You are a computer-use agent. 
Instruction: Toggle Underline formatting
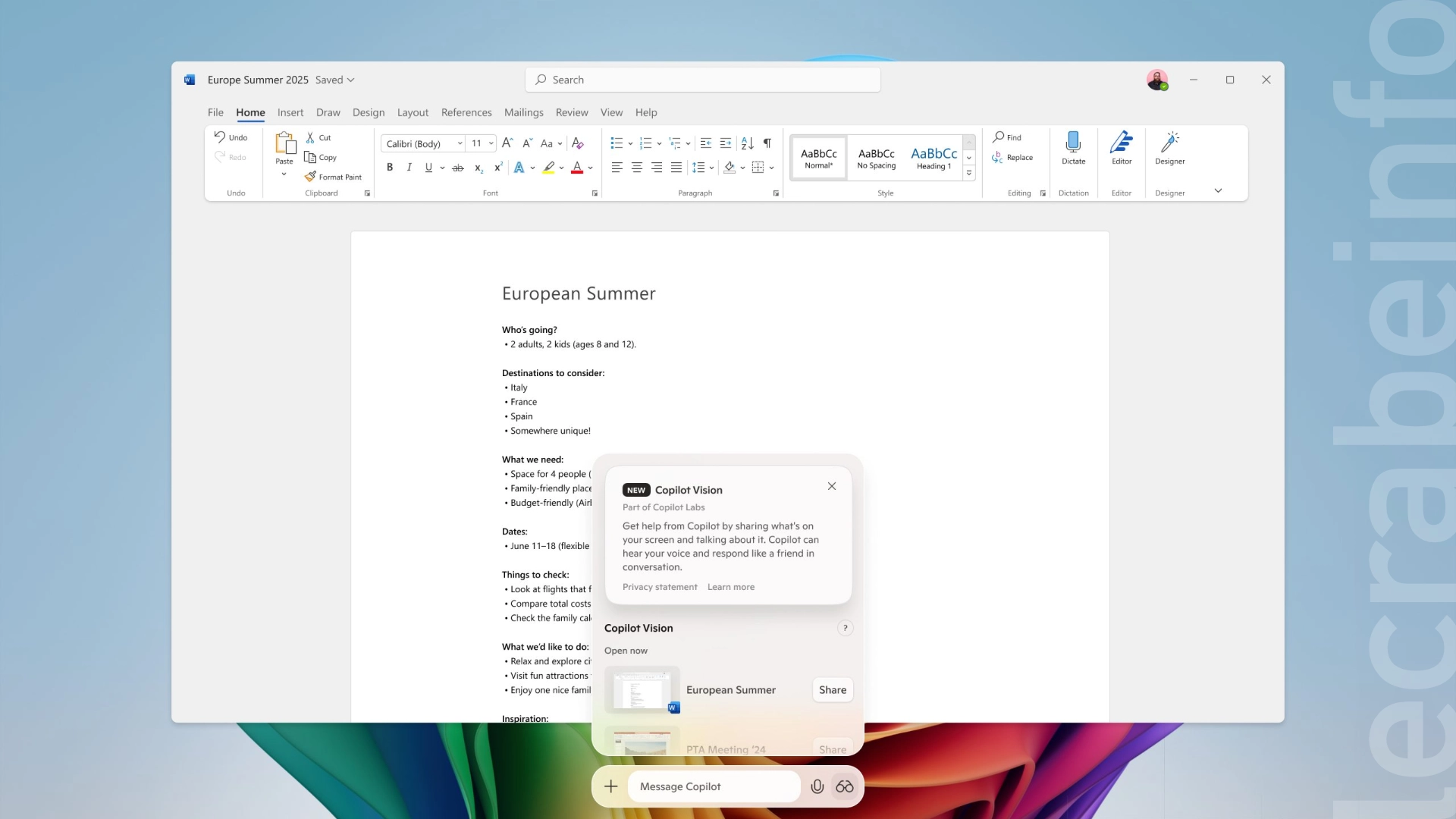coord(429,168)
